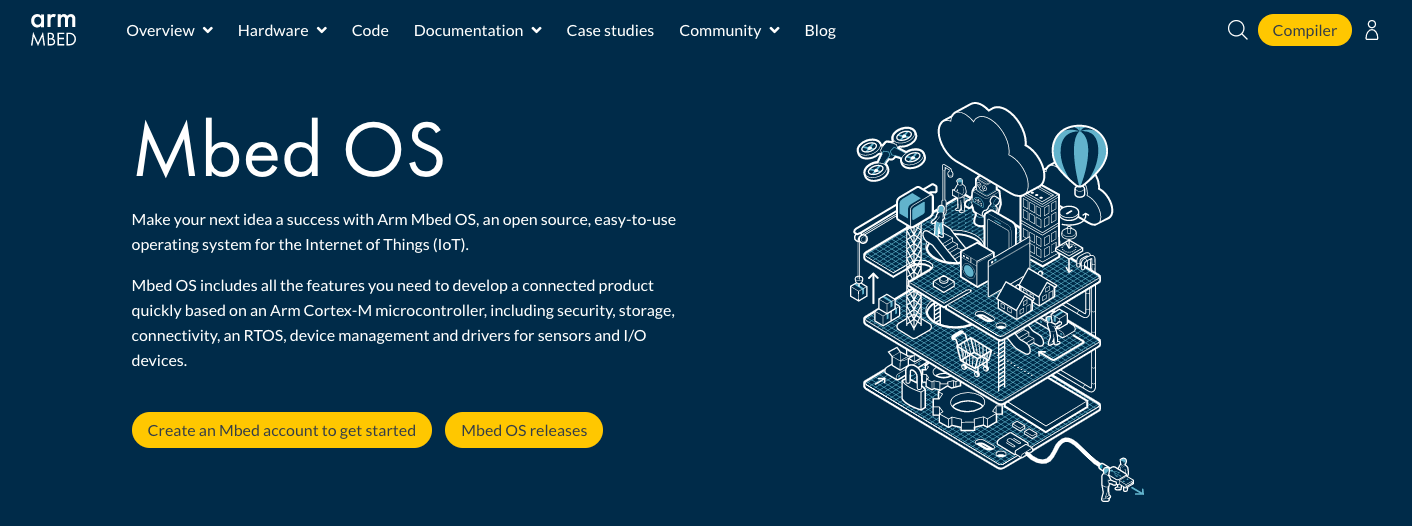Open the Case studies page
The image size is (1412, 526).
coord(610,30)
